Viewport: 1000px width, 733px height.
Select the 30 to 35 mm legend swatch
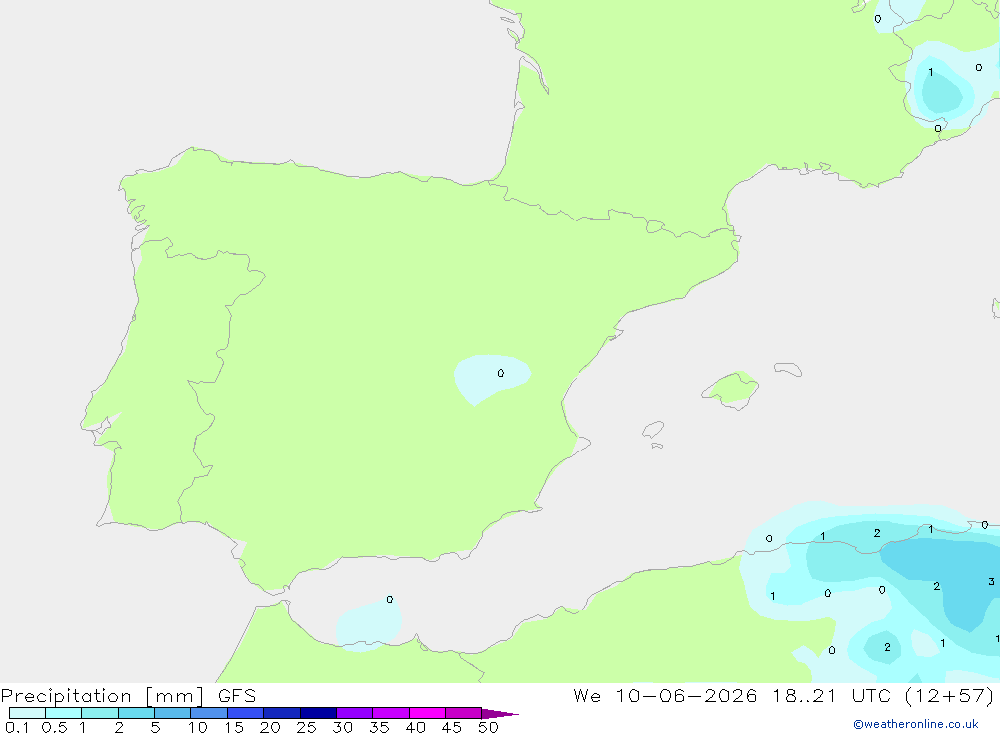(355, 713)
